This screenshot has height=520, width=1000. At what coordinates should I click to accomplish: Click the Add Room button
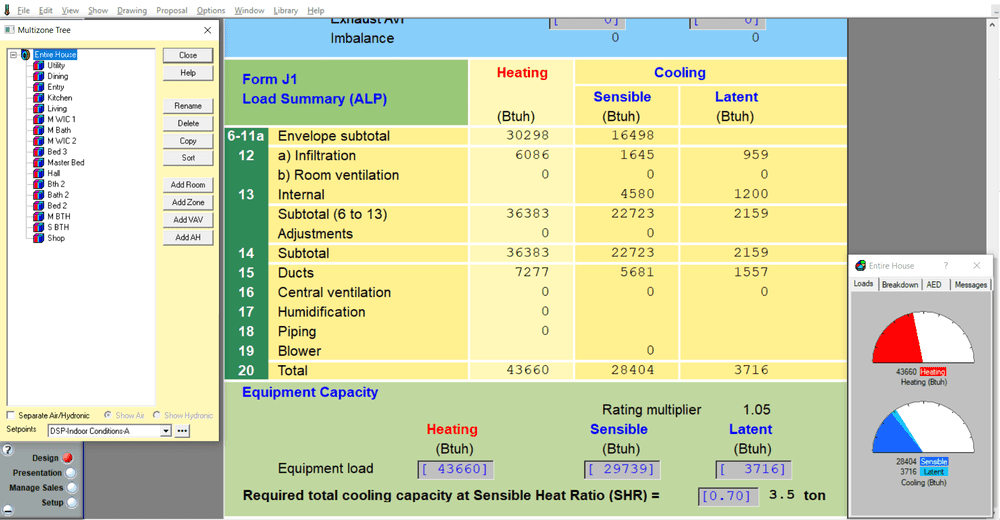point(188,185)
